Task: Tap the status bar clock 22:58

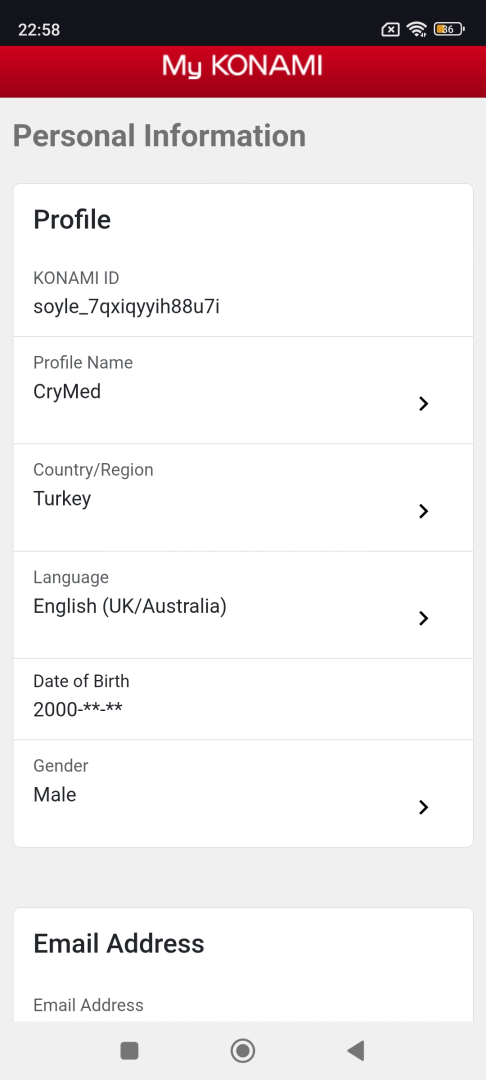Action: click(39, 30)
